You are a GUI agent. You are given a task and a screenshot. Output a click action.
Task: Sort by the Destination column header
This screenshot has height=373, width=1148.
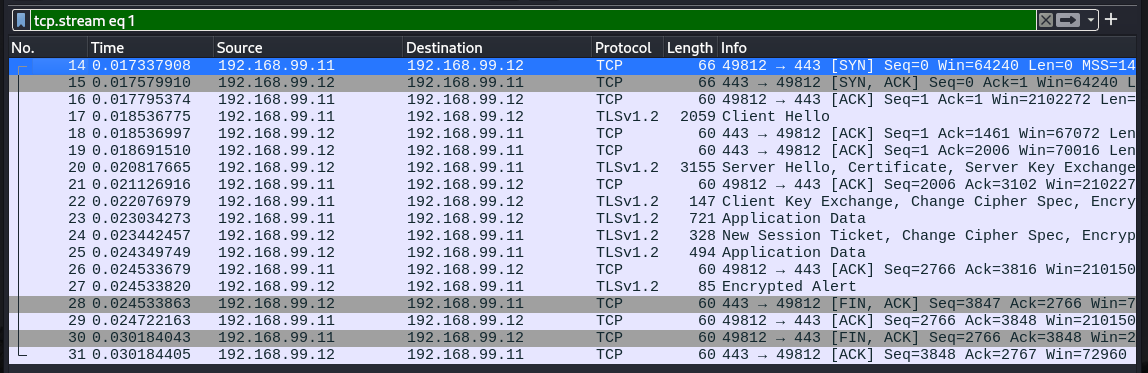(497, 48)
